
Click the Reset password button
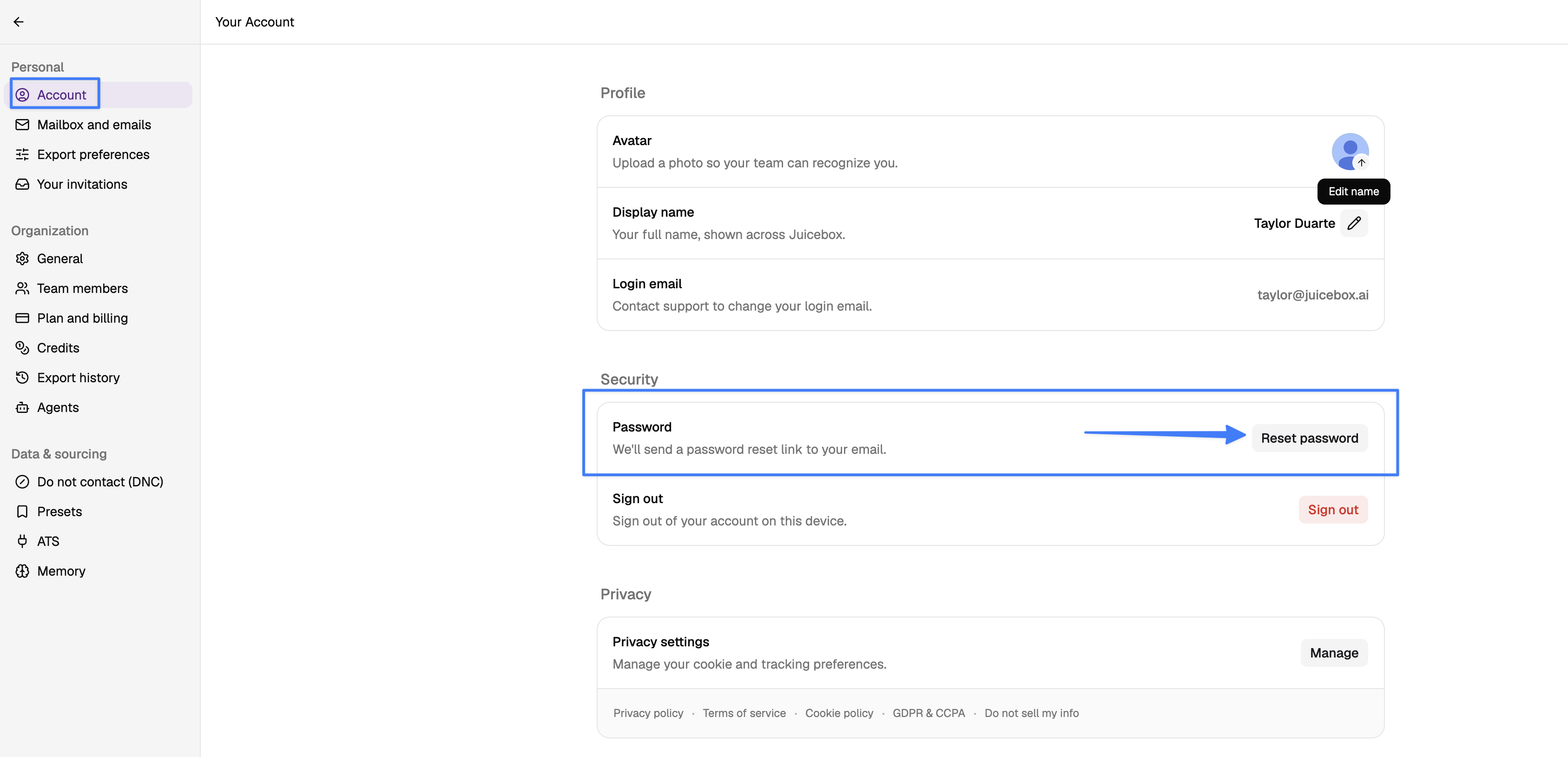[1309, 438]
